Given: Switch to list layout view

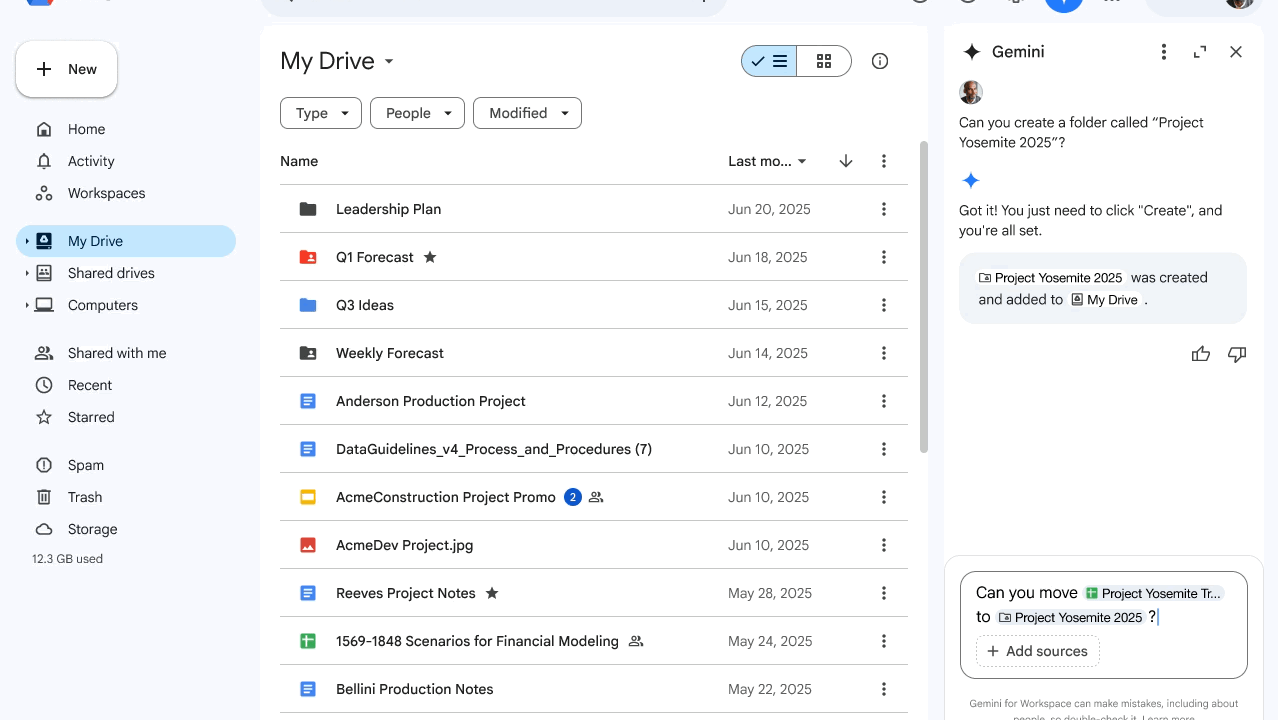Looking at the screenshot, I should pos(769,61).
